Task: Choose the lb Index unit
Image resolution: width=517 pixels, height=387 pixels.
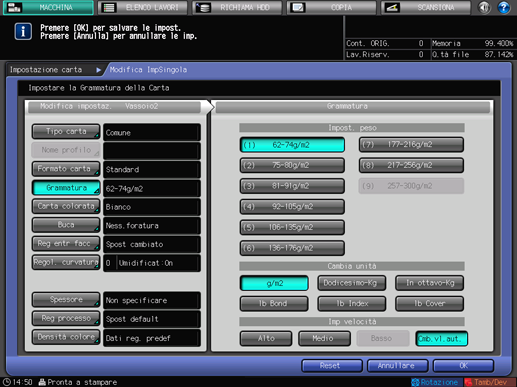Action: pyautogui.click(x=352, y=304)
